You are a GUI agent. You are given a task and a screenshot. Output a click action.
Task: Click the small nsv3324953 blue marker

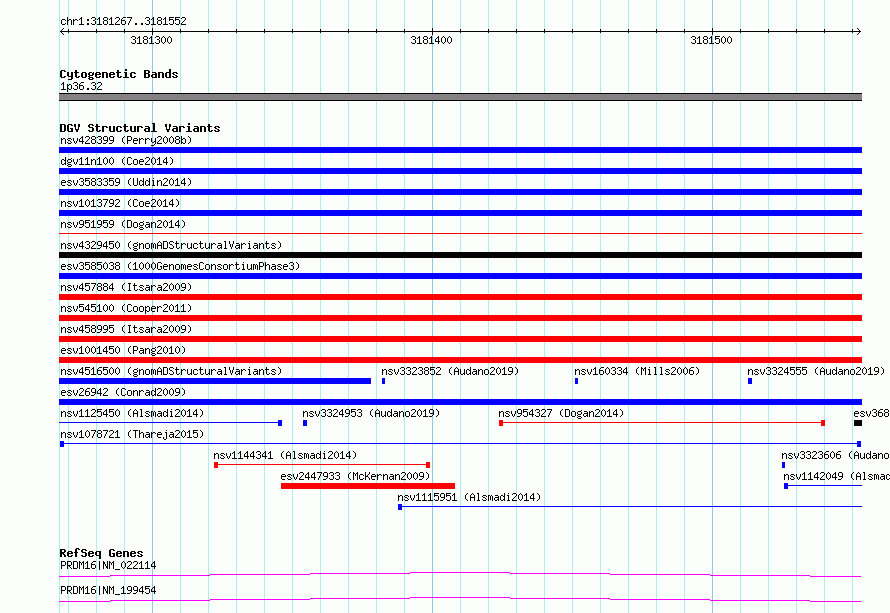tap(305, 423)
